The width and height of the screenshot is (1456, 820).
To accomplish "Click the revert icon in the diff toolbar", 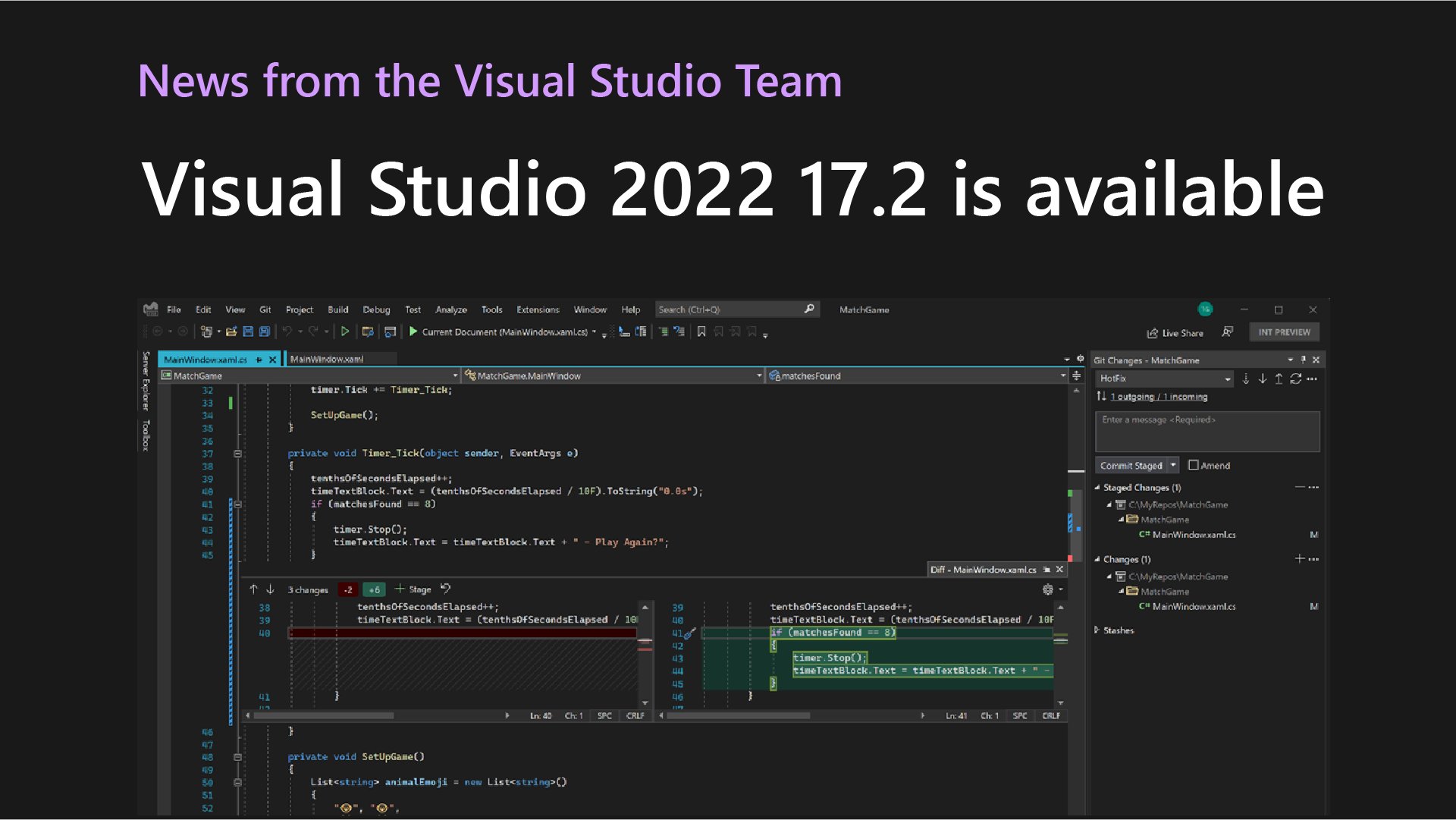I will point(445,589).
